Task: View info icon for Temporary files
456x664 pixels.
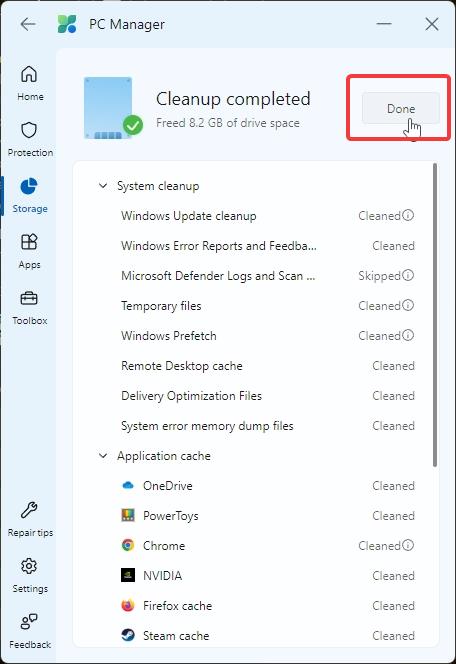Action: pos(408,305)
